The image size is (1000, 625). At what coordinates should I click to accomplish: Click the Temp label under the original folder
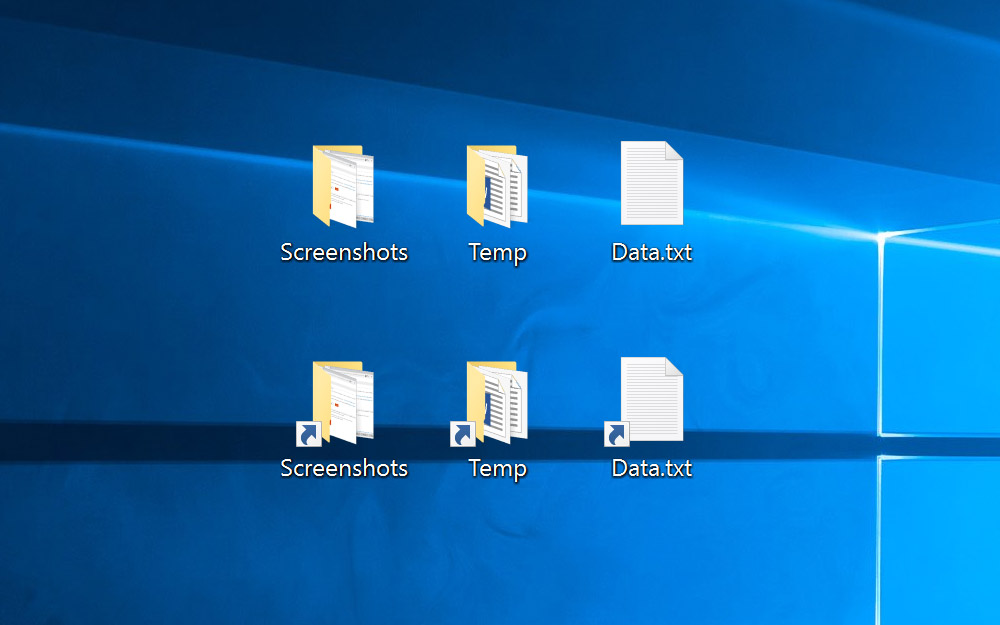(497, 253)
